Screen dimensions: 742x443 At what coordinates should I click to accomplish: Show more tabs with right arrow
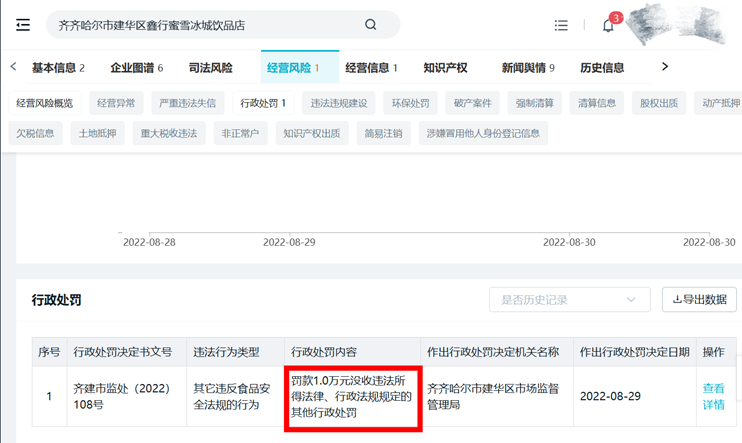(x=665, y=67)
